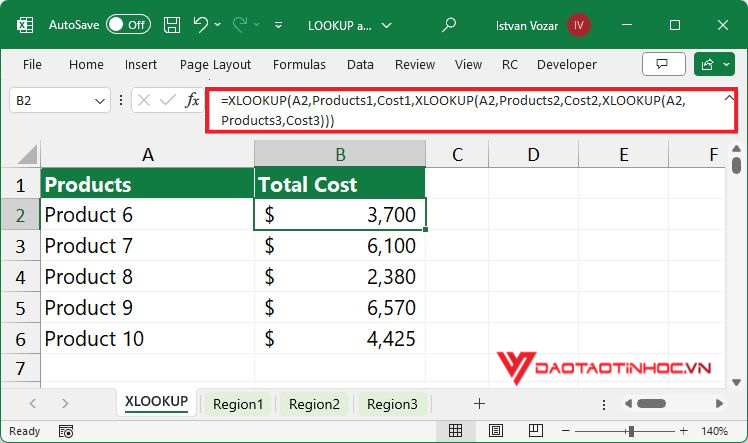Image resolution: width=748 pixels, height=443 pixels.
Task: Click the Istvan Vozar account name
Action: [527, 26]
